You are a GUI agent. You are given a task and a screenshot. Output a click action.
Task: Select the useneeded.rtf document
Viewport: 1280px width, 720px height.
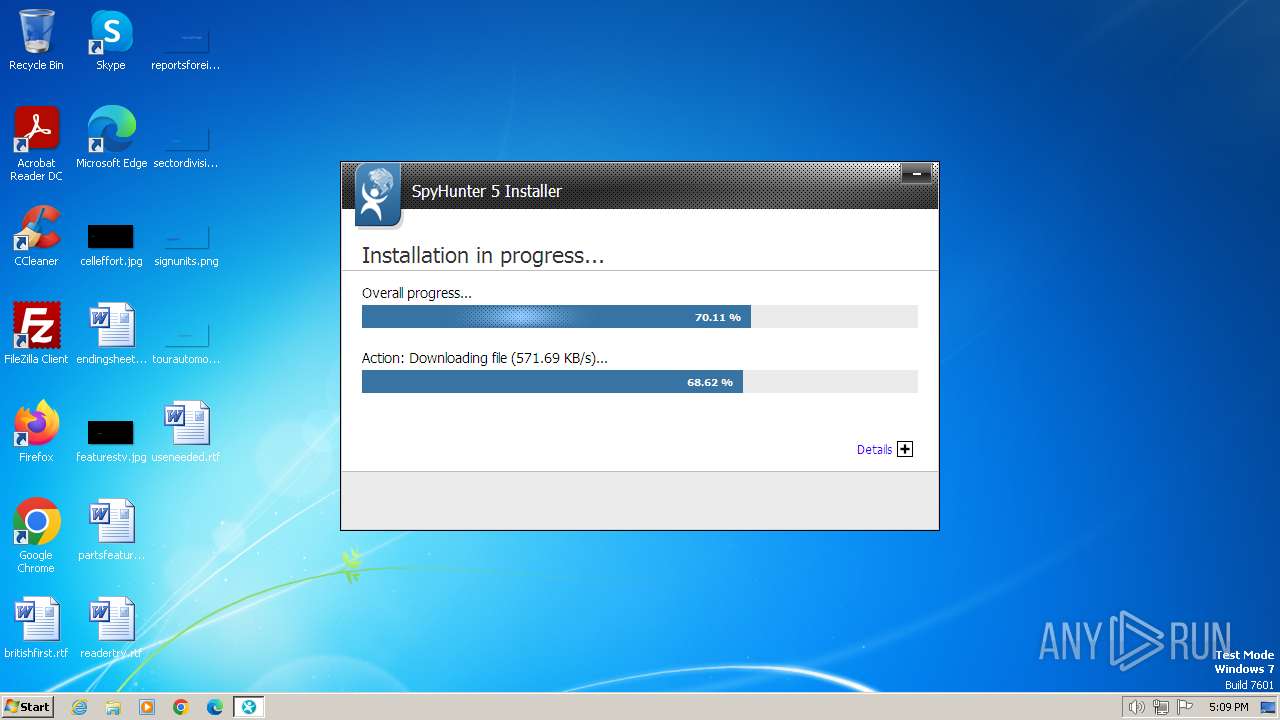(185, 432)
